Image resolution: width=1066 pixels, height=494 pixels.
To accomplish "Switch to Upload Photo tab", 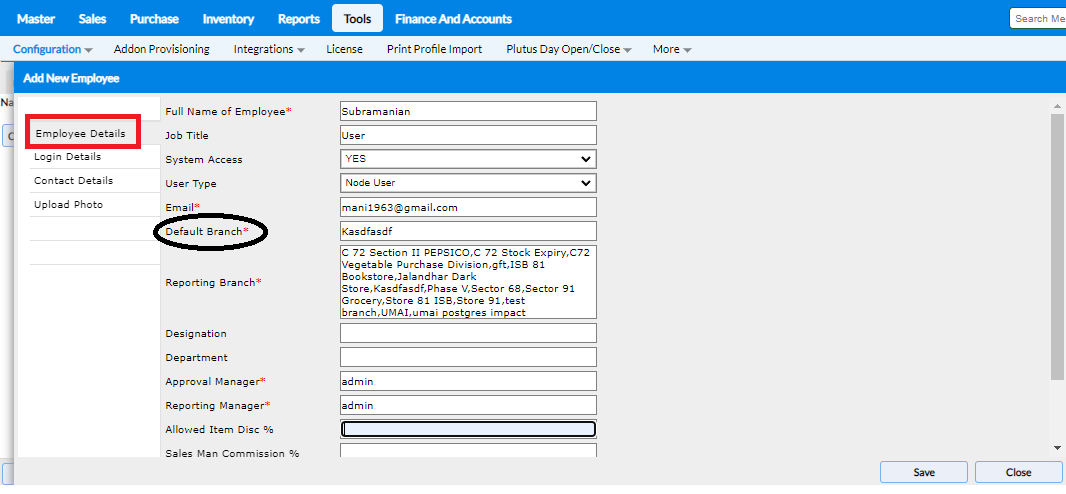I will (68, 205).
